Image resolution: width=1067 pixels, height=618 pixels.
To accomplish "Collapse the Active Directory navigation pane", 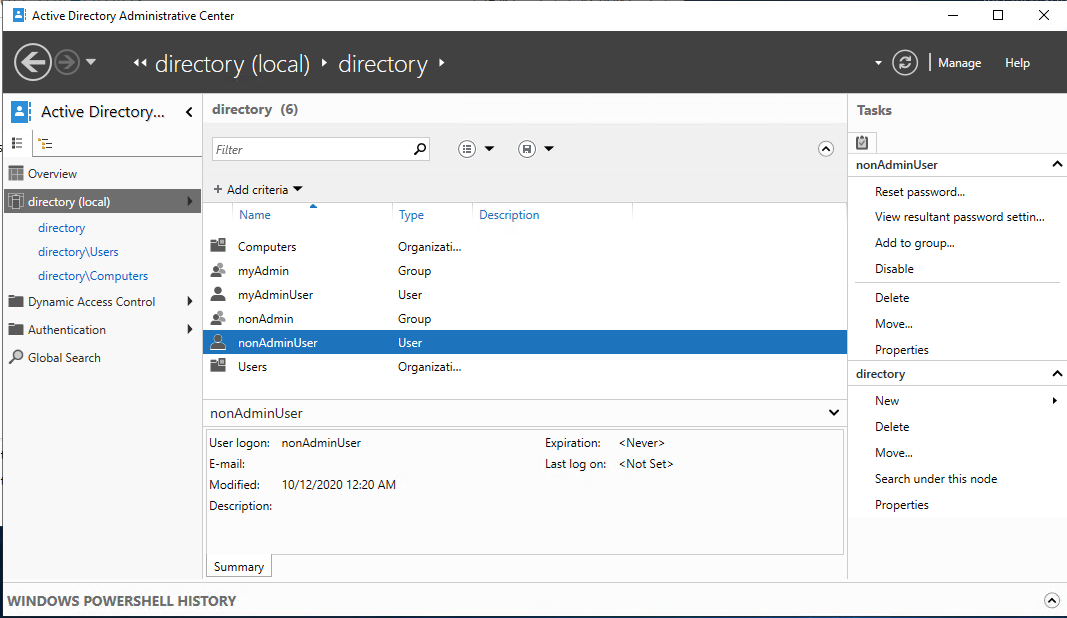I will point(187,112).
